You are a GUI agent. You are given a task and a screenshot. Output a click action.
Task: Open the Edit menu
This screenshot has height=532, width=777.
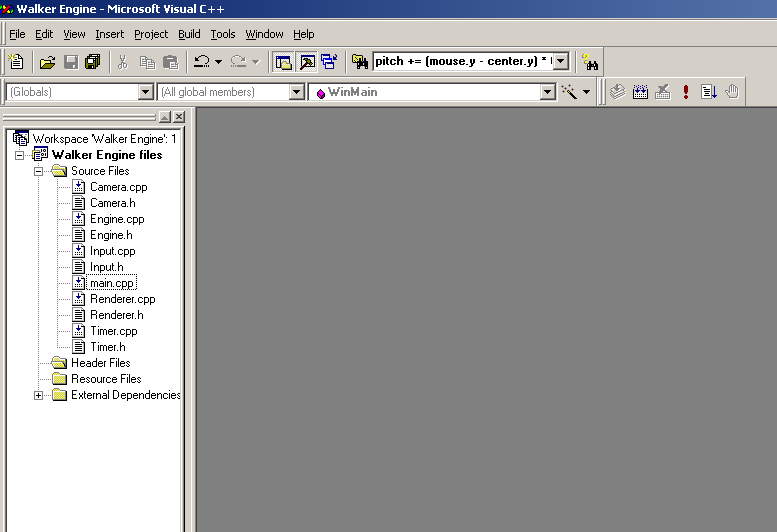pos(44,34)
